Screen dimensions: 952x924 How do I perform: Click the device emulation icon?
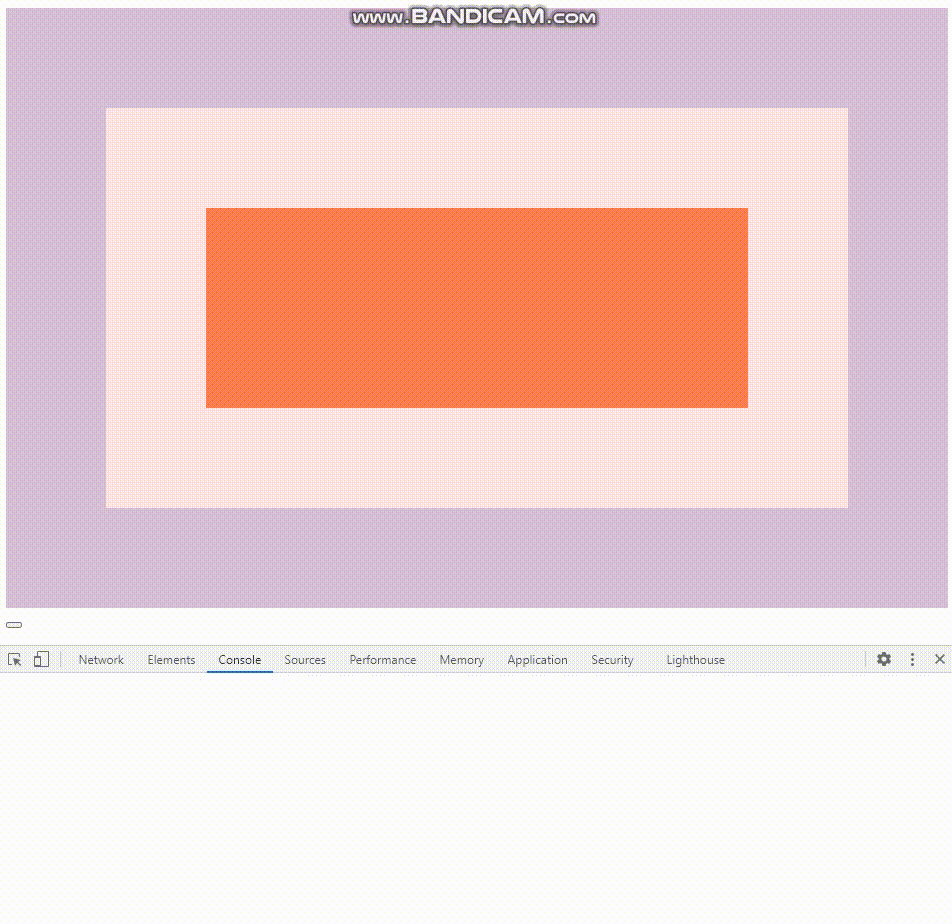coord(40,660)
